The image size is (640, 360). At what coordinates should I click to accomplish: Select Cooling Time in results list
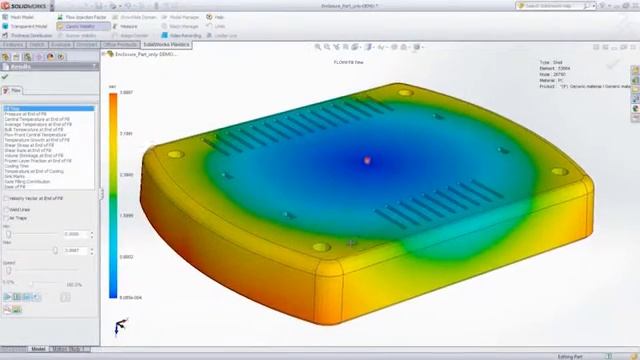17,166
